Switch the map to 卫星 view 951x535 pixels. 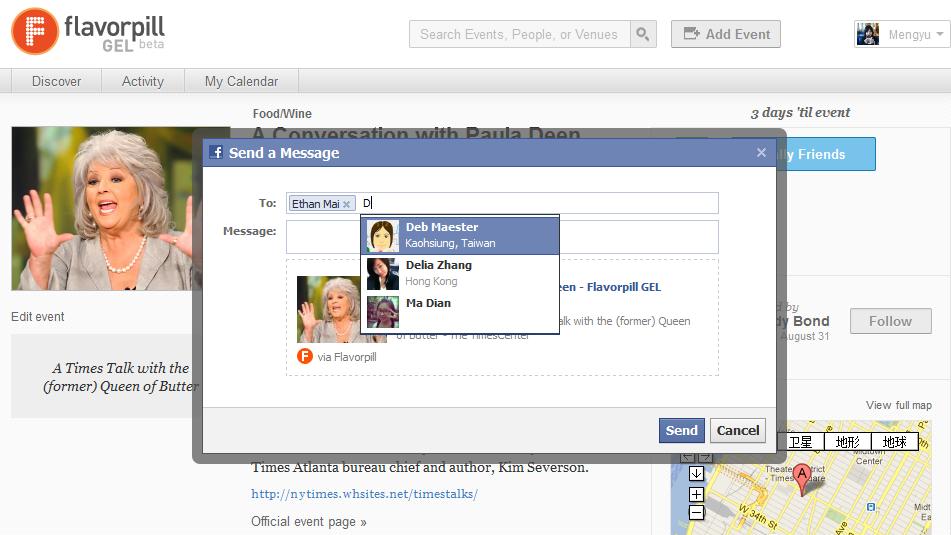coord(801,442)
